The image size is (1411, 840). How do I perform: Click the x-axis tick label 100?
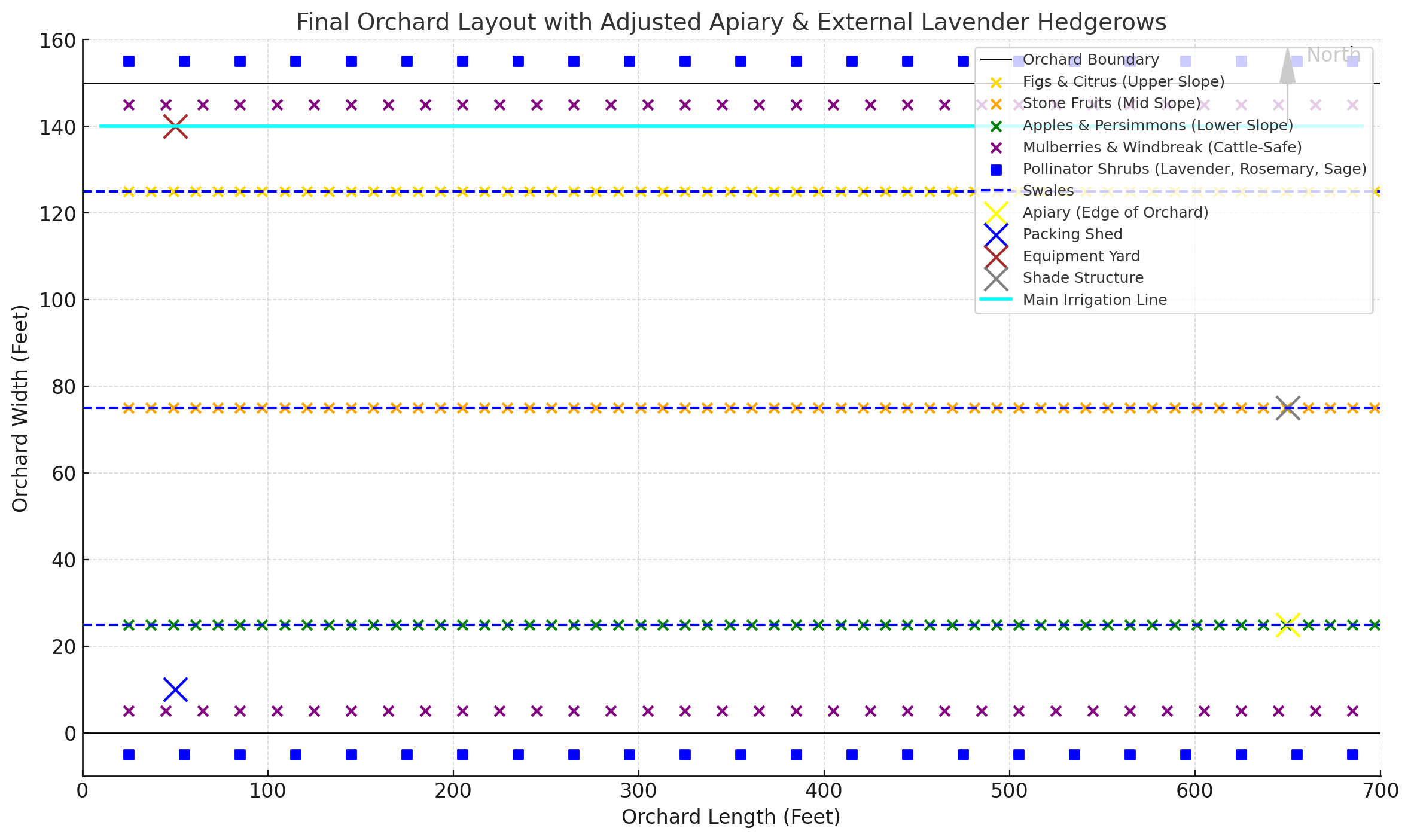pyautogui.click(x=267, y=791)
